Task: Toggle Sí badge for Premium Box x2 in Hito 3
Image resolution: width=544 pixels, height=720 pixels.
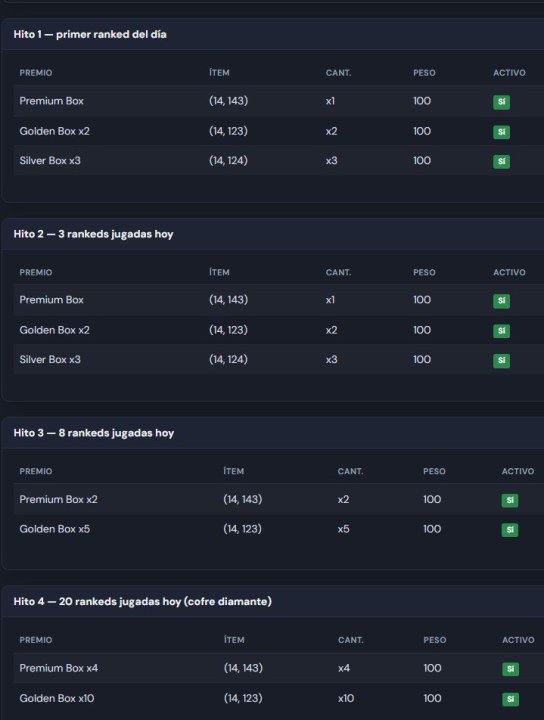Action: click(x=510, y=500)
